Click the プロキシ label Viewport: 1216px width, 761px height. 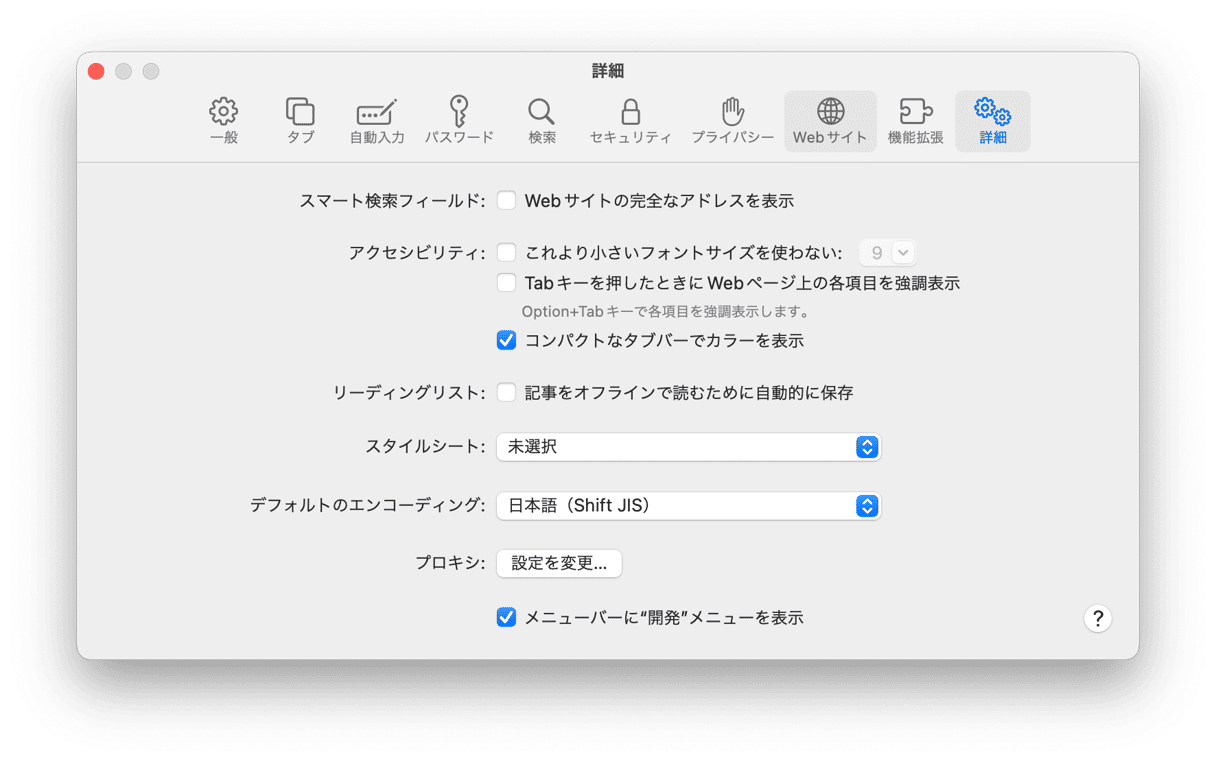(451, 563)
